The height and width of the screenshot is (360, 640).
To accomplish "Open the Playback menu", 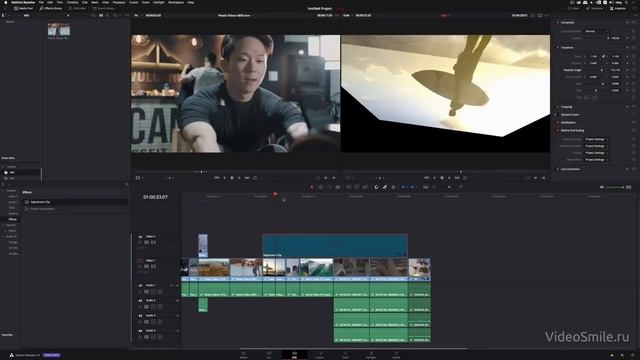I will 119,2.
